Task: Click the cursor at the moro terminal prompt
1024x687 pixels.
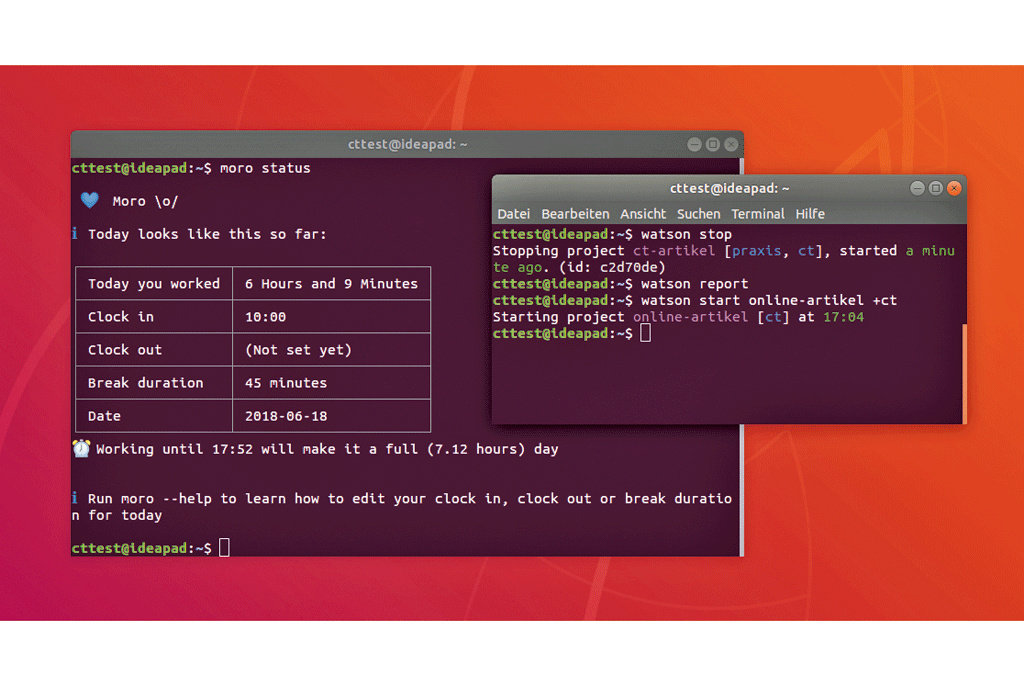Action: pyautogui.click(x=224, y=547)
